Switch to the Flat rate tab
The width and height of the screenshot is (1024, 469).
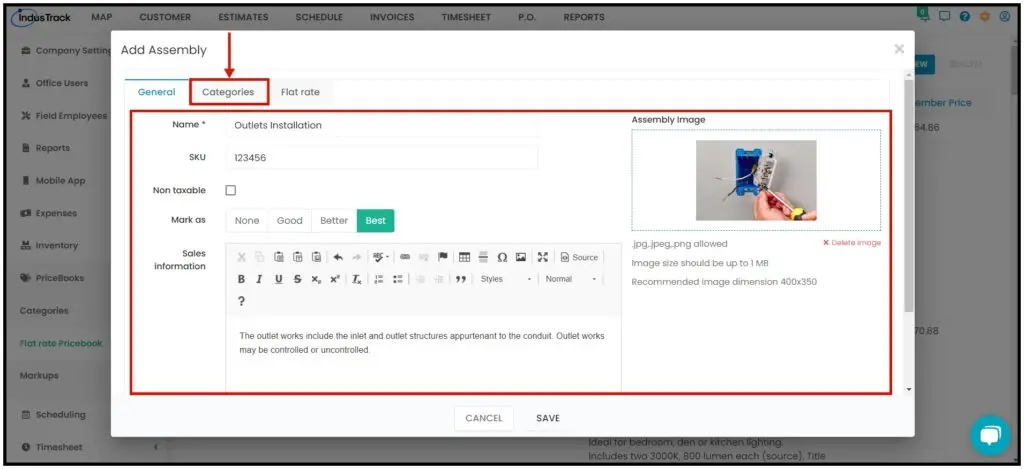300,92
